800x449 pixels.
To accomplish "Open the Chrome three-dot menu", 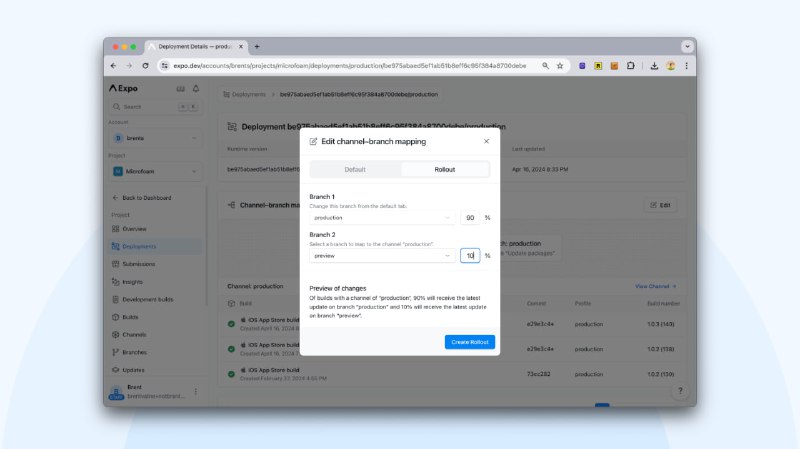I will point(687,66).
